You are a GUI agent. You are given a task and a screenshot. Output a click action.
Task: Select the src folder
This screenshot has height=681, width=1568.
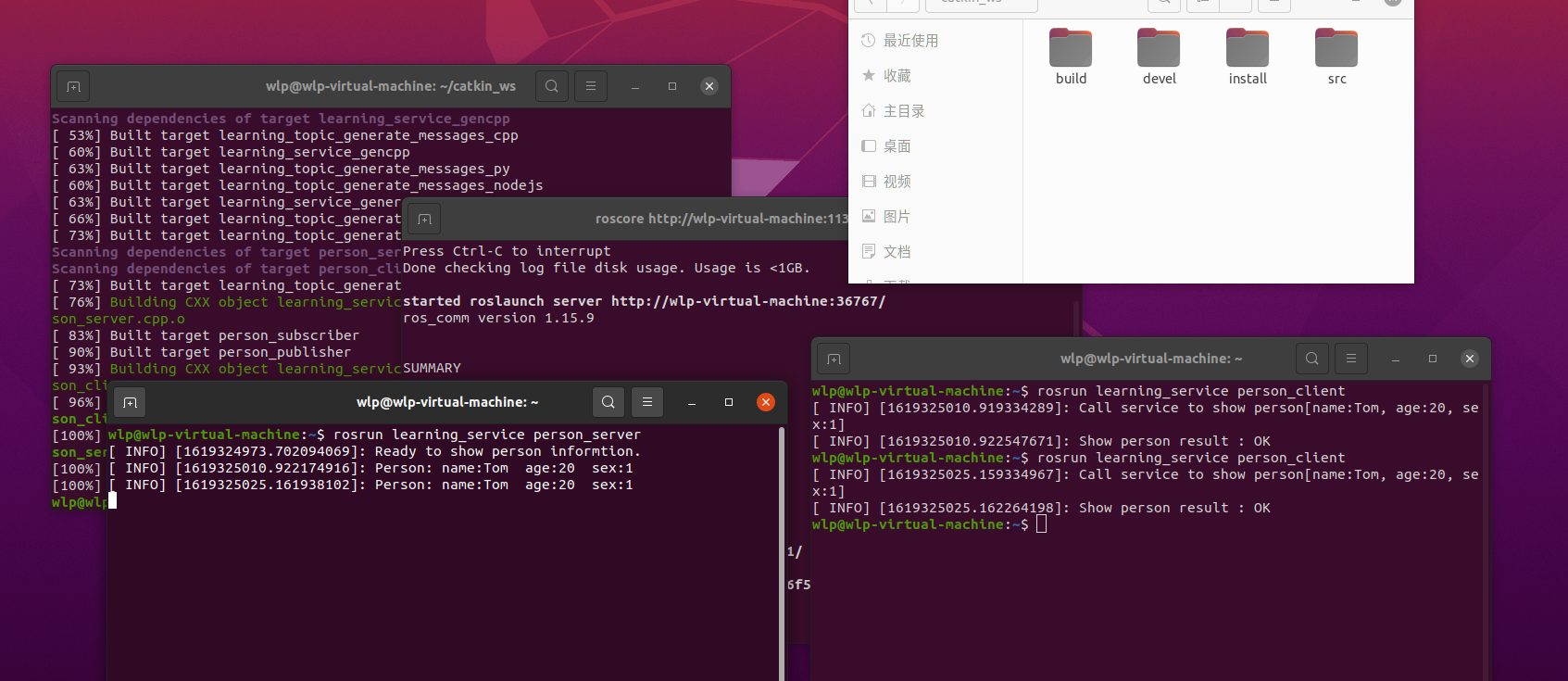pos(1336,56)
